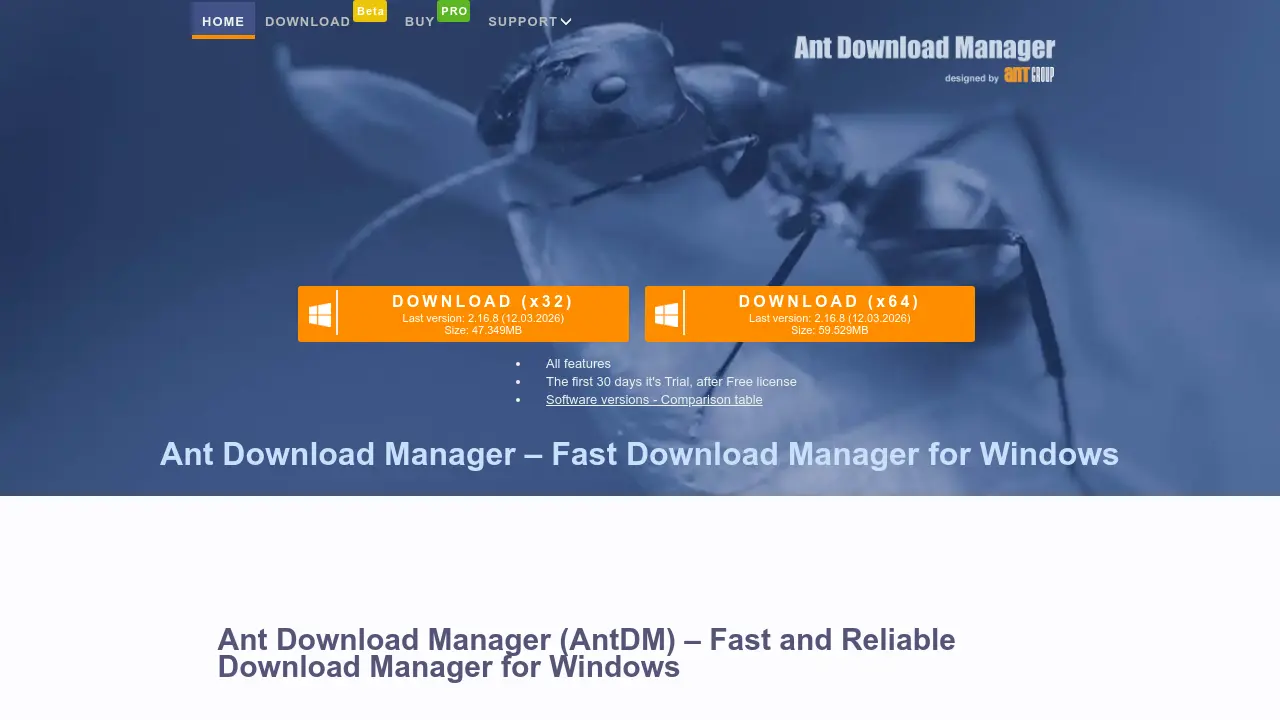Viewport: 1280px width, 720px height.
Task: Click the Windows logo on Download x64 button
Action: click(667, 315)
